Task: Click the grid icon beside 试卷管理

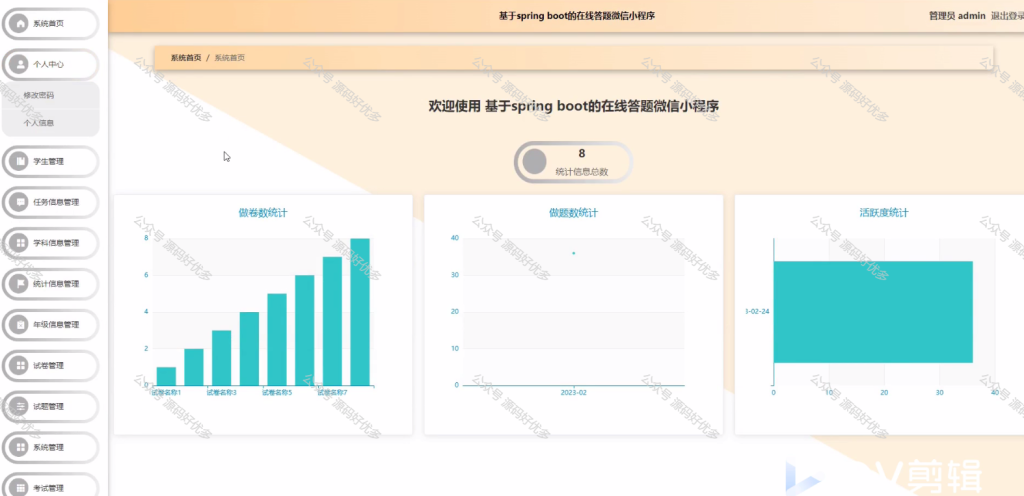Action: [20, 365]
